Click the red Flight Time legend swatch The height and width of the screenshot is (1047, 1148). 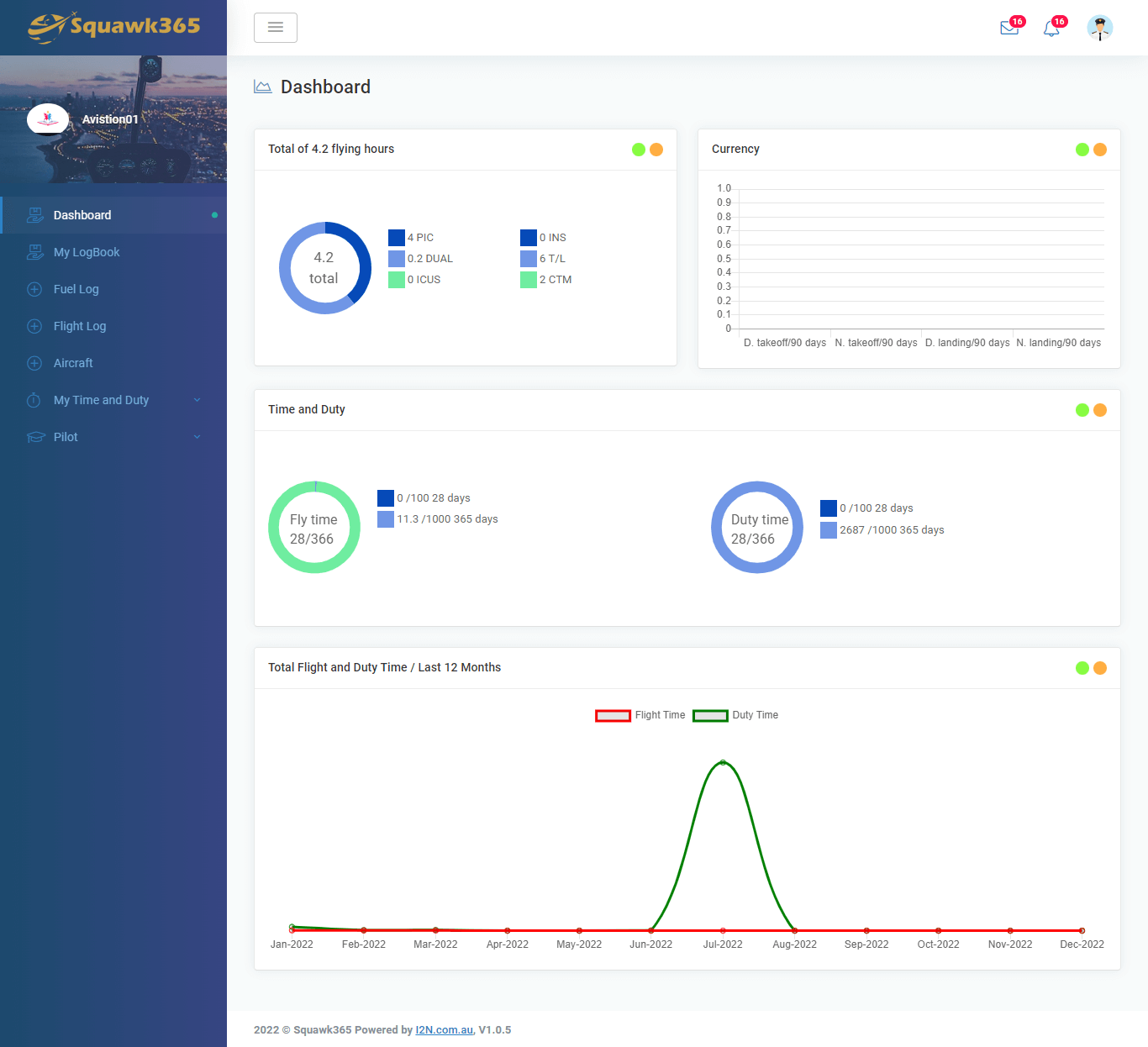coord(613,715)
